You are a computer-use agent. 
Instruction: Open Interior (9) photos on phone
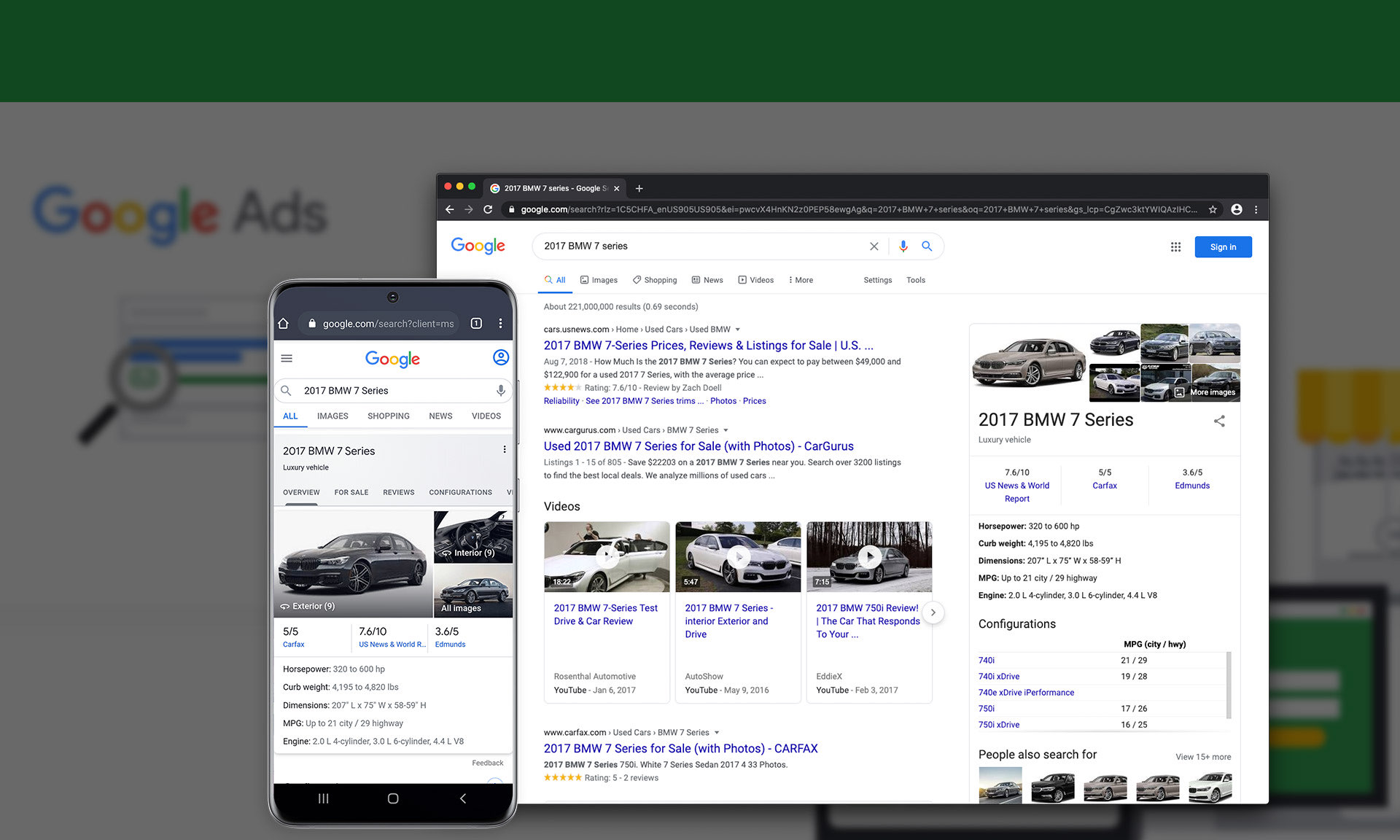pos(473,537)
